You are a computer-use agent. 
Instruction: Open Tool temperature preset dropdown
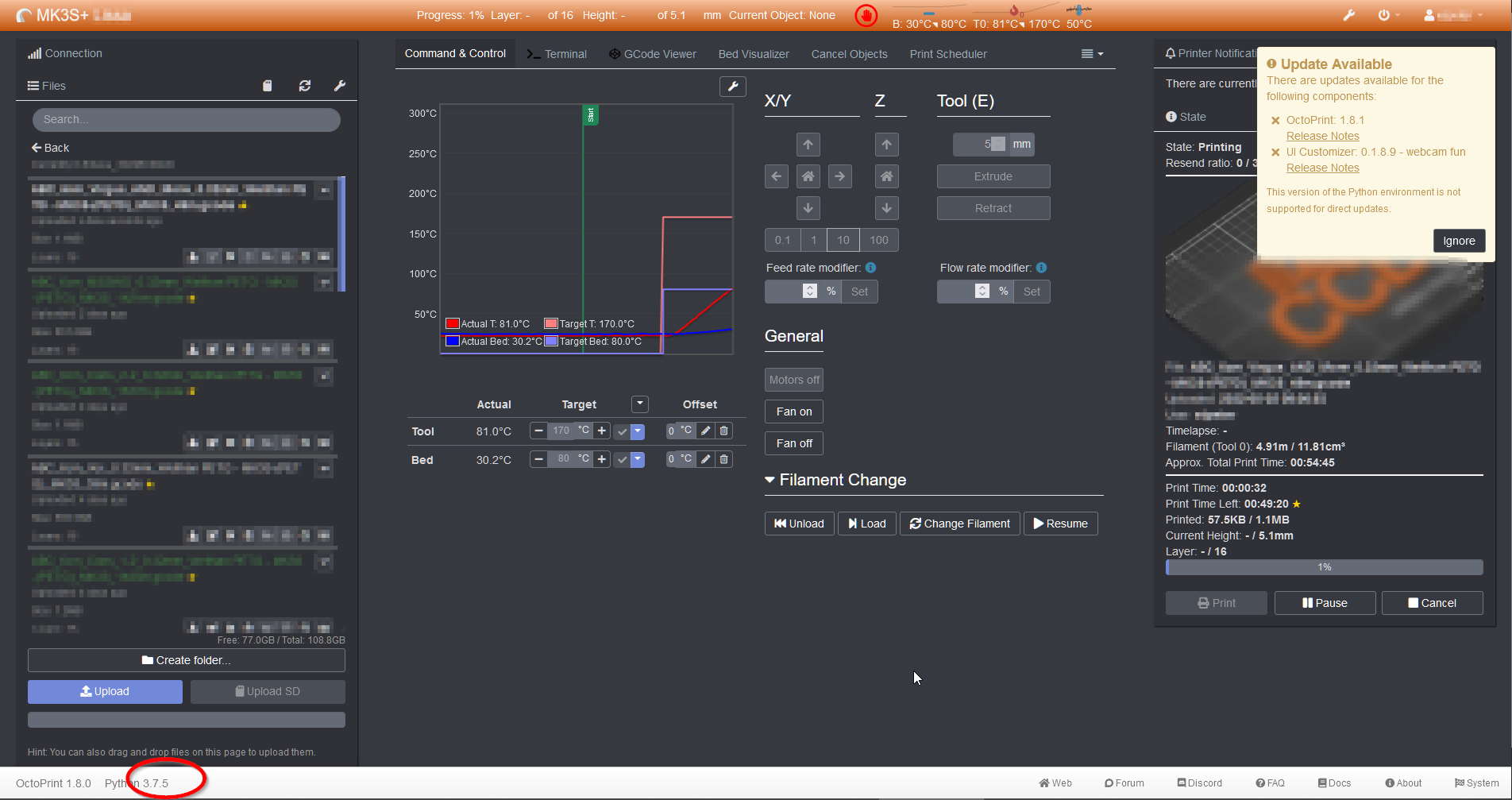pos(638,431)
